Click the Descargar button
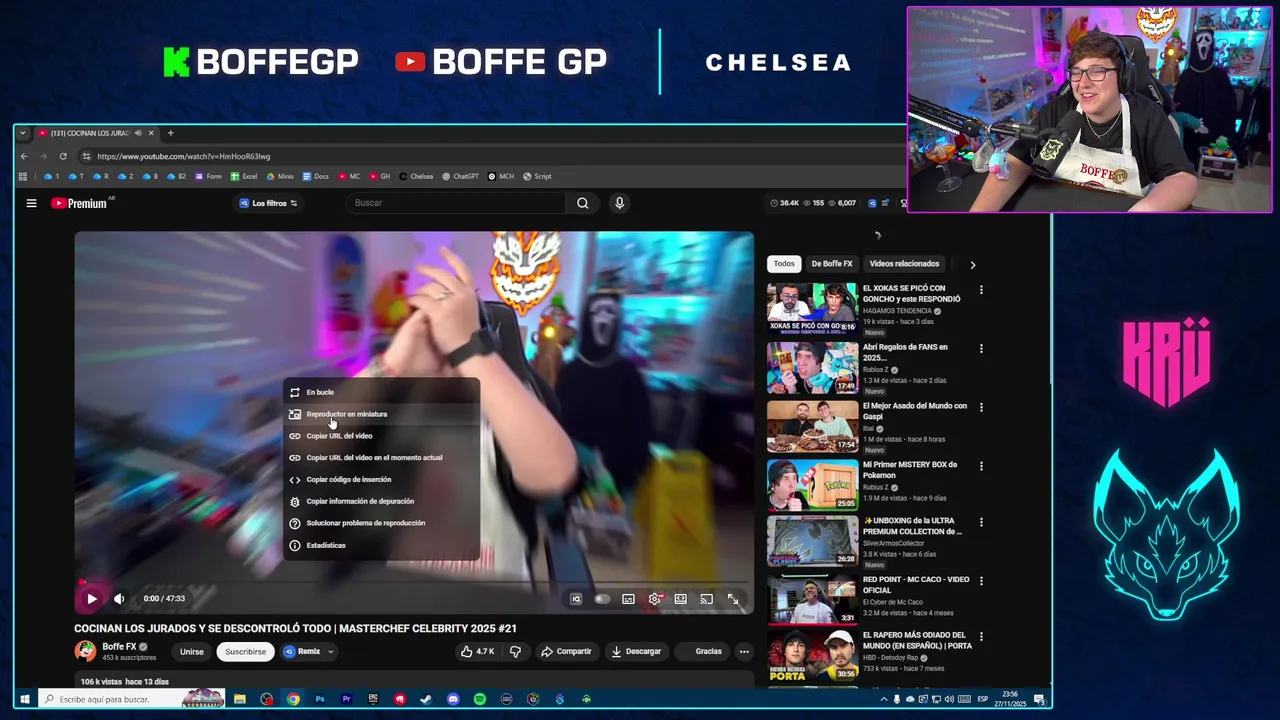 (636, 651)
